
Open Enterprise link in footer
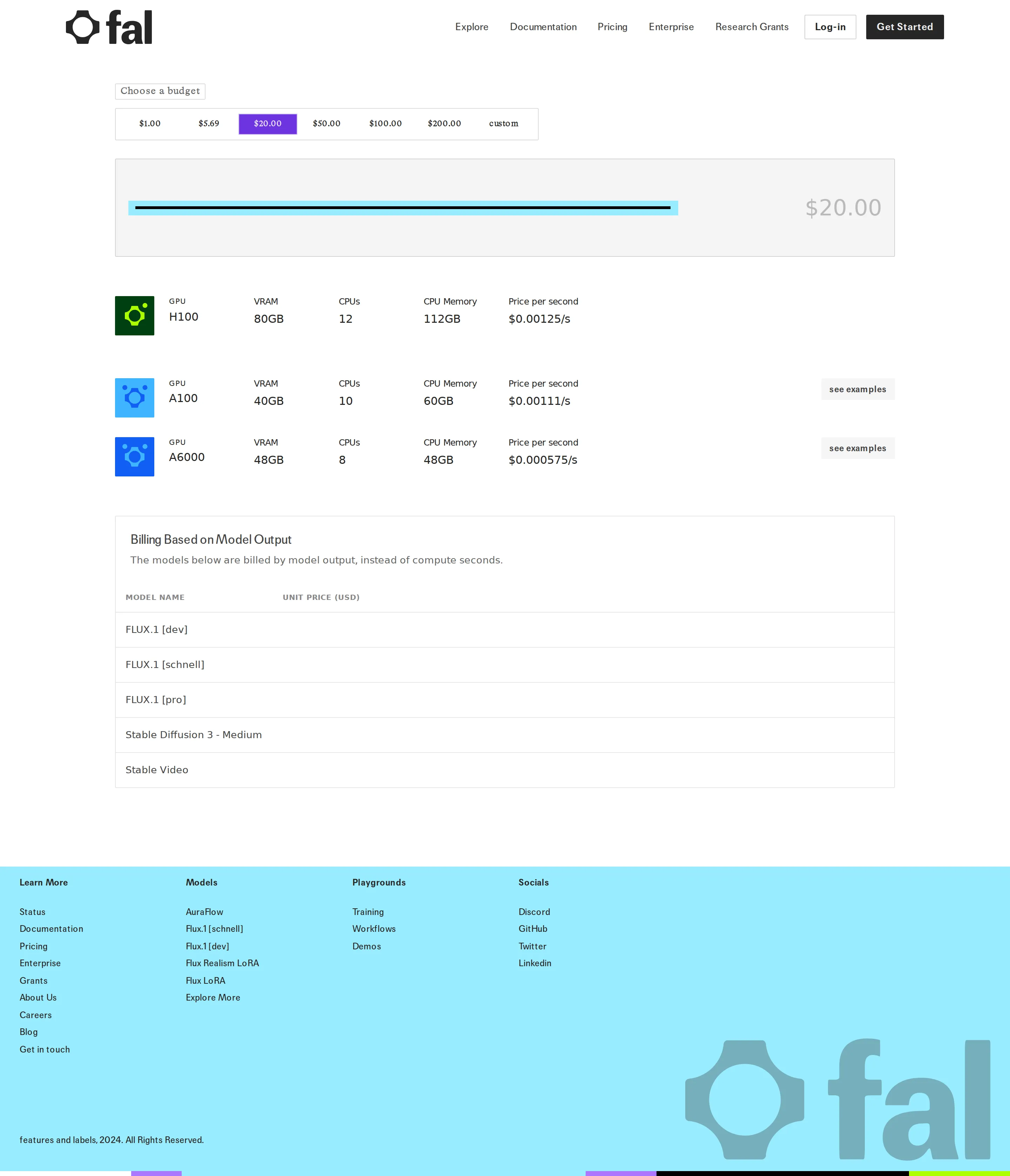(40, 964)
